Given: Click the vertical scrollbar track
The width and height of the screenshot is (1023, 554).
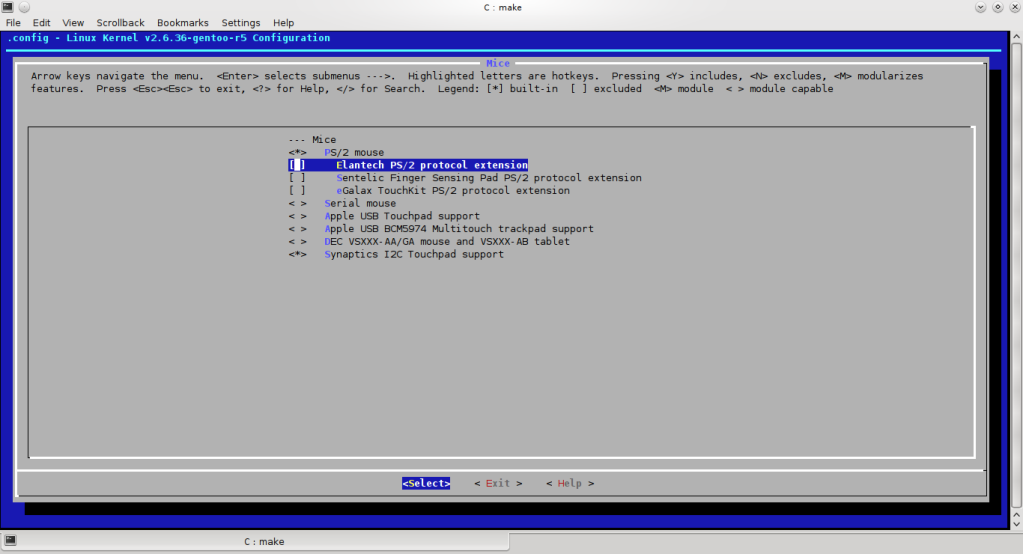Looking at the screenshot, I should (1016, 277).
